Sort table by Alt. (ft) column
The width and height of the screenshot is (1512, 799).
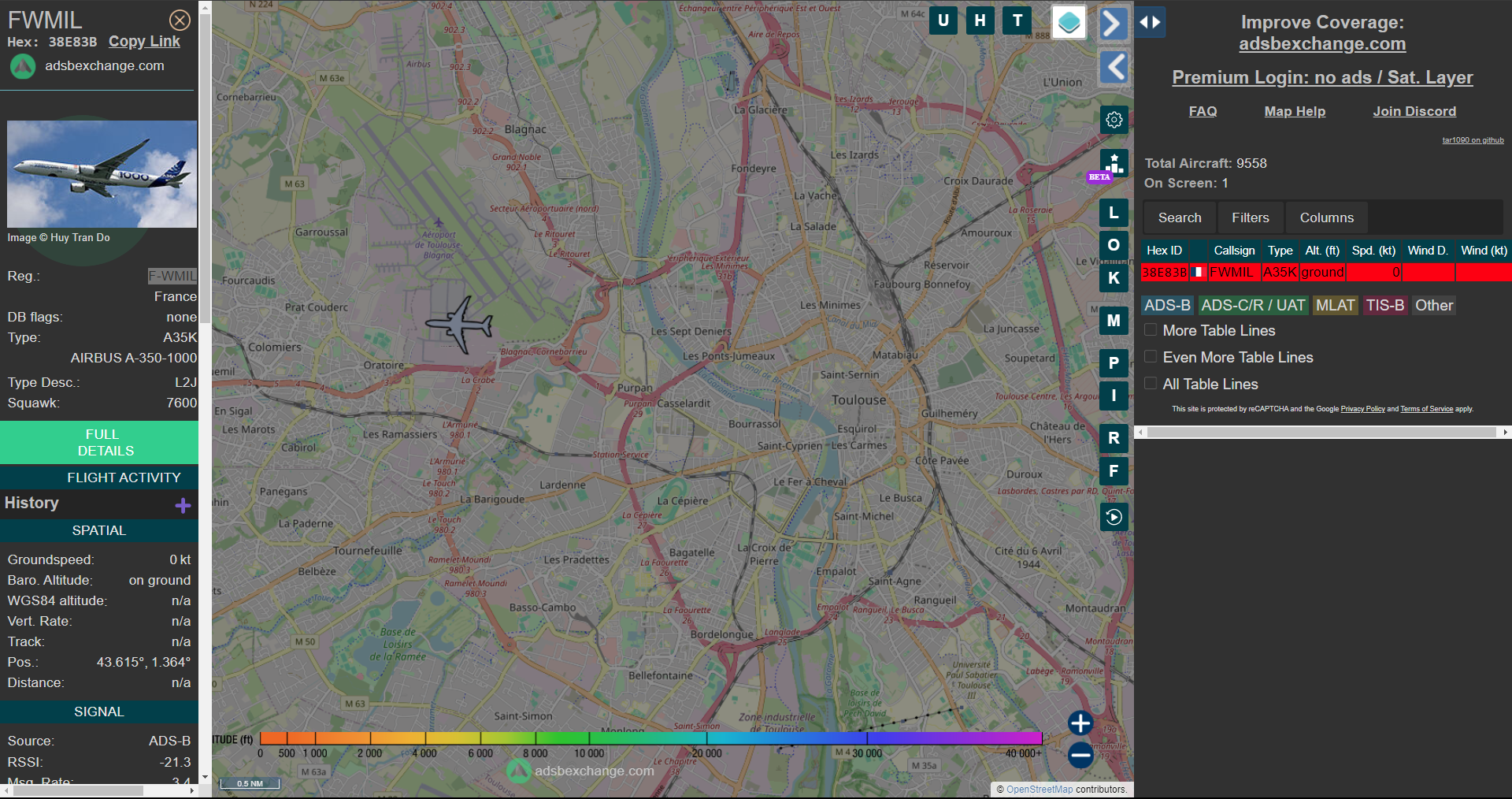[1321, 251]
